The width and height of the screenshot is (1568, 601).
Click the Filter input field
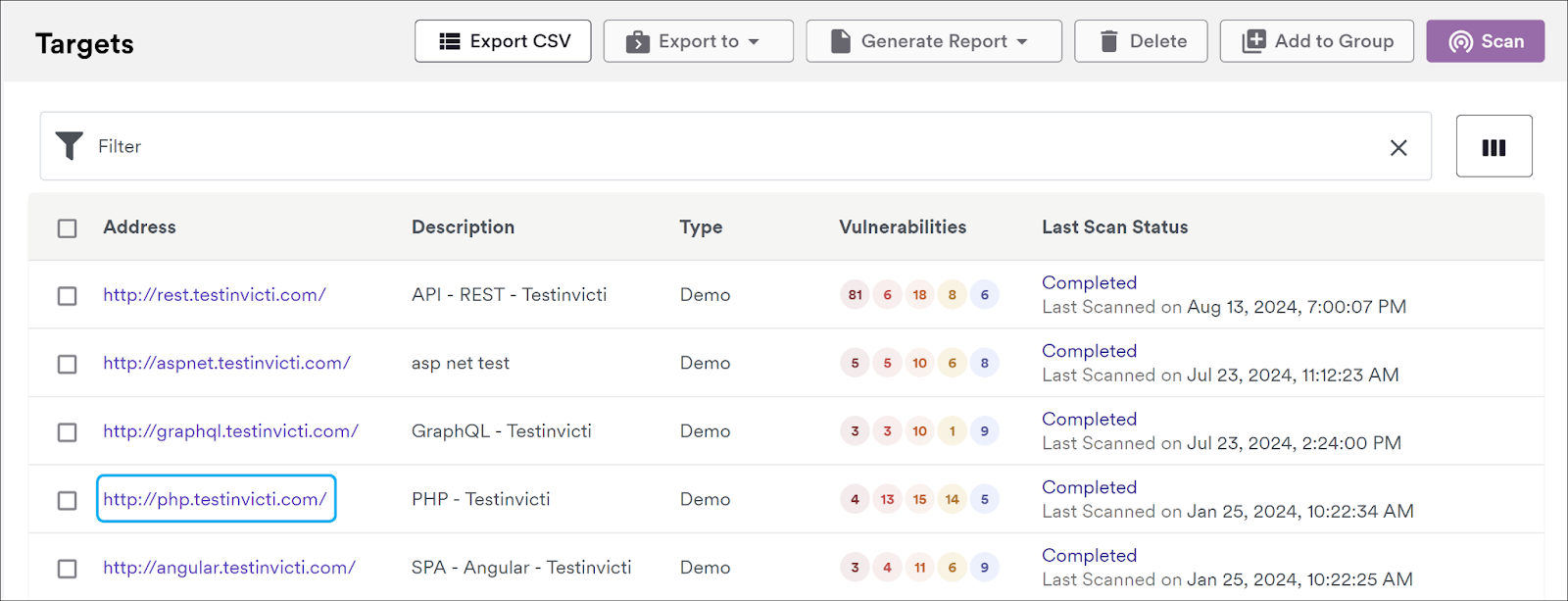735,146
